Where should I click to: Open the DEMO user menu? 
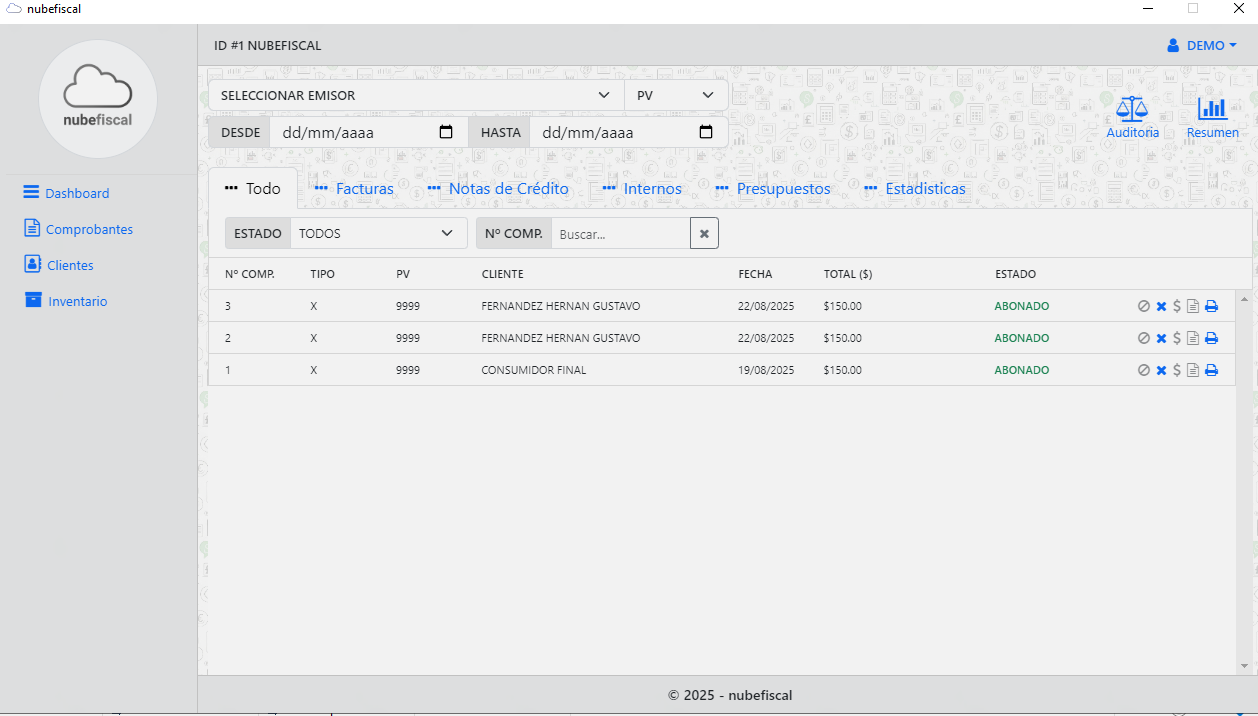[1202, 46]
